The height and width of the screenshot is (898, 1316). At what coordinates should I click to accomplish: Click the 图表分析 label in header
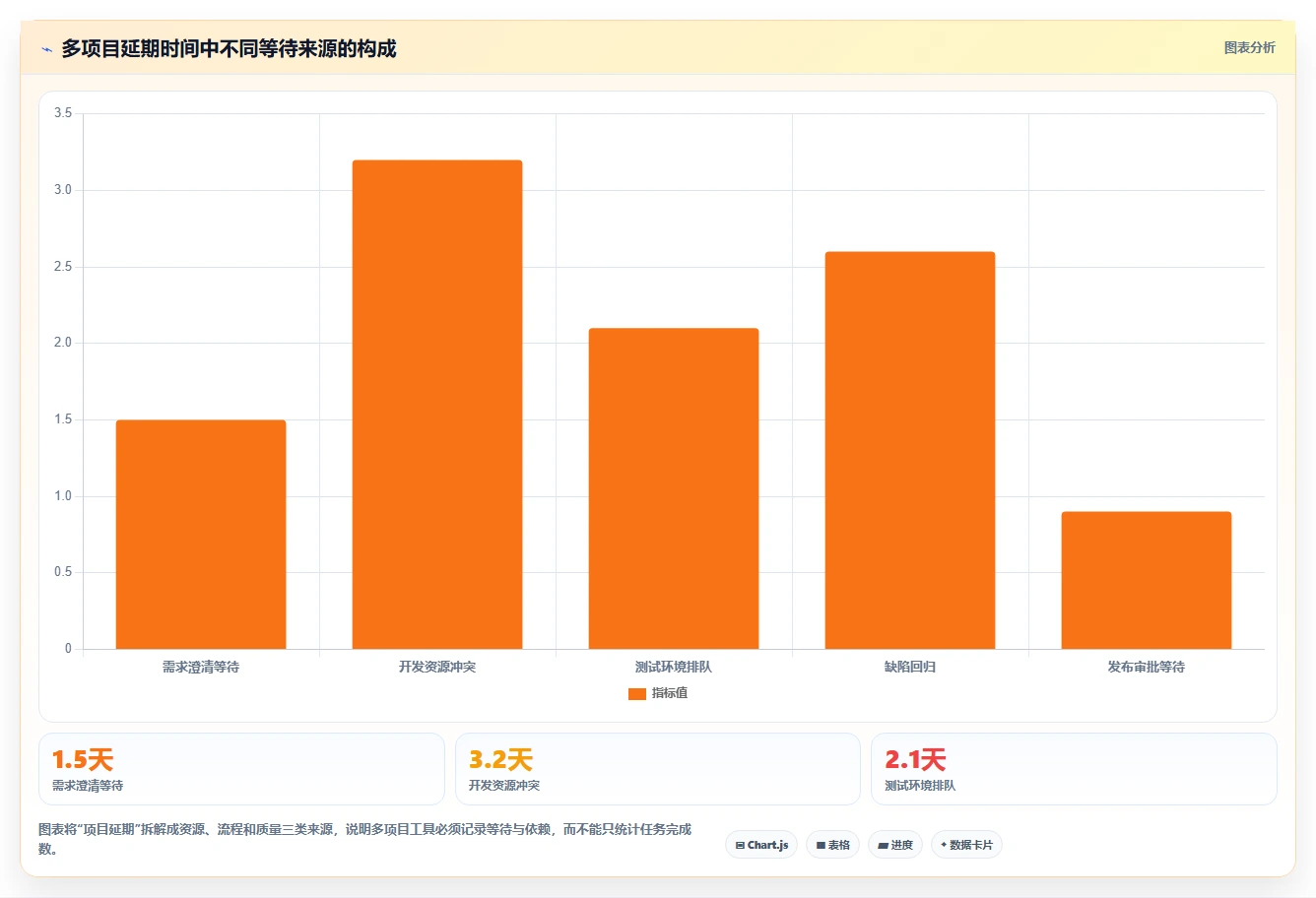(x=1249, y=47)
